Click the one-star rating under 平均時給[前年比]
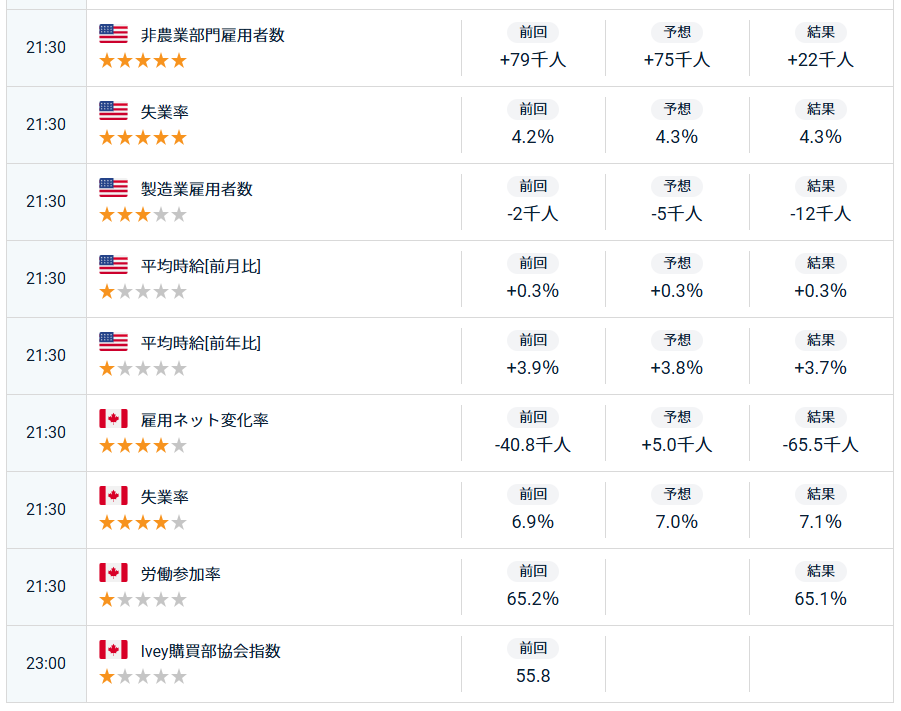Viewport: 901px width, 711px height. (143, 368)
